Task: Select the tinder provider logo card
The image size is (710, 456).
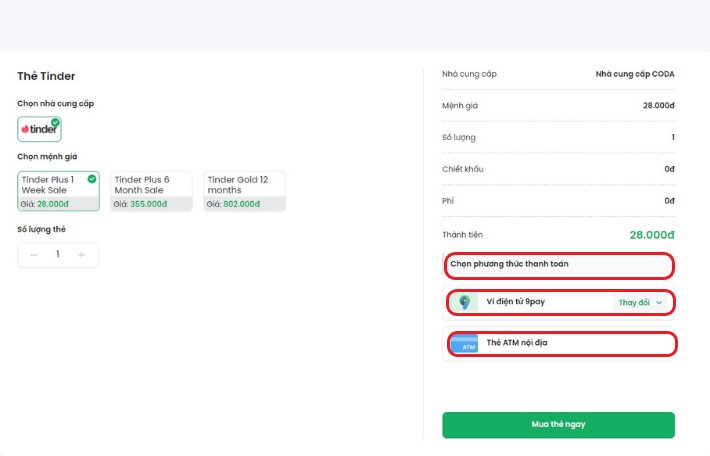Action: point(39,129)
